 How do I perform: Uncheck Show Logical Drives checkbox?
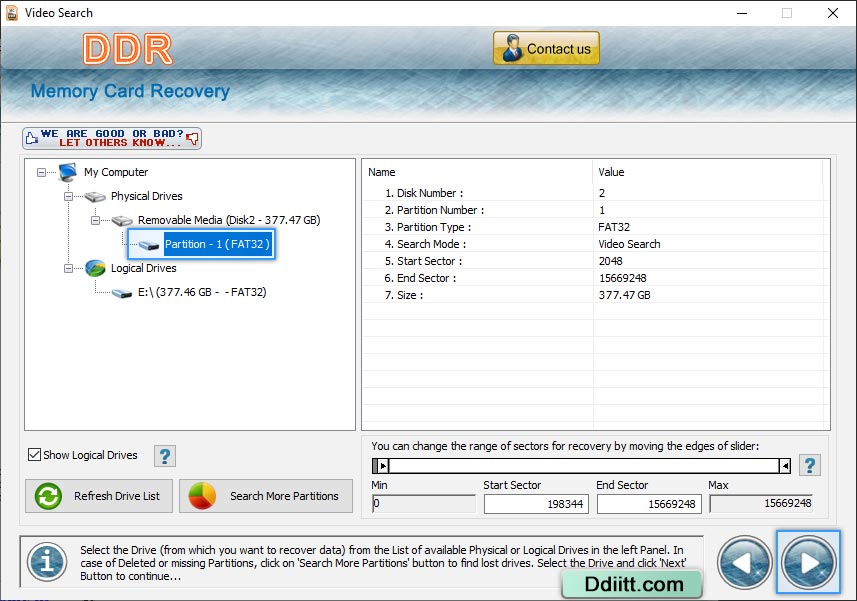point(34,455)
